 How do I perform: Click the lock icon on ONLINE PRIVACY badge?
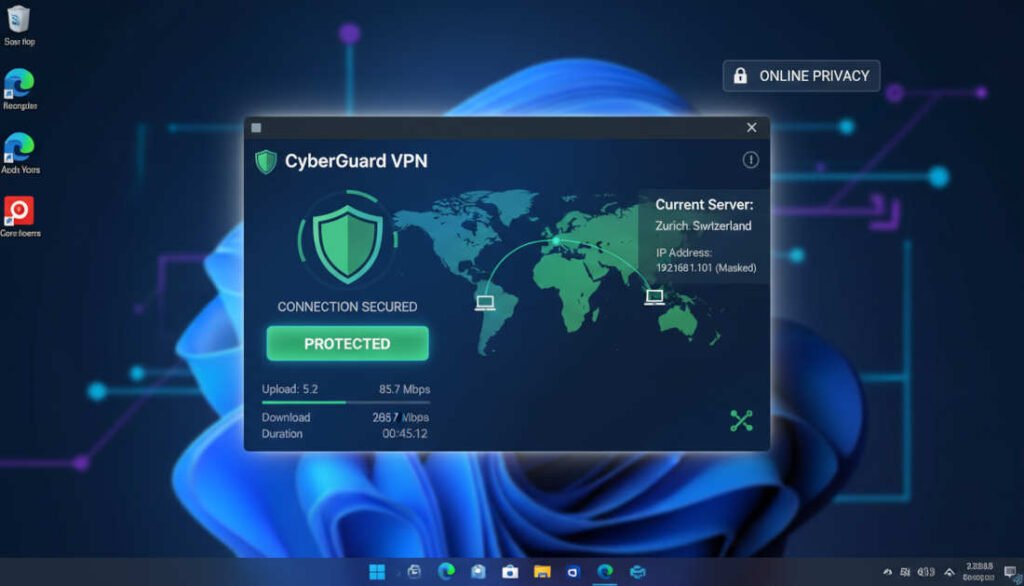[x=742, y=75]
